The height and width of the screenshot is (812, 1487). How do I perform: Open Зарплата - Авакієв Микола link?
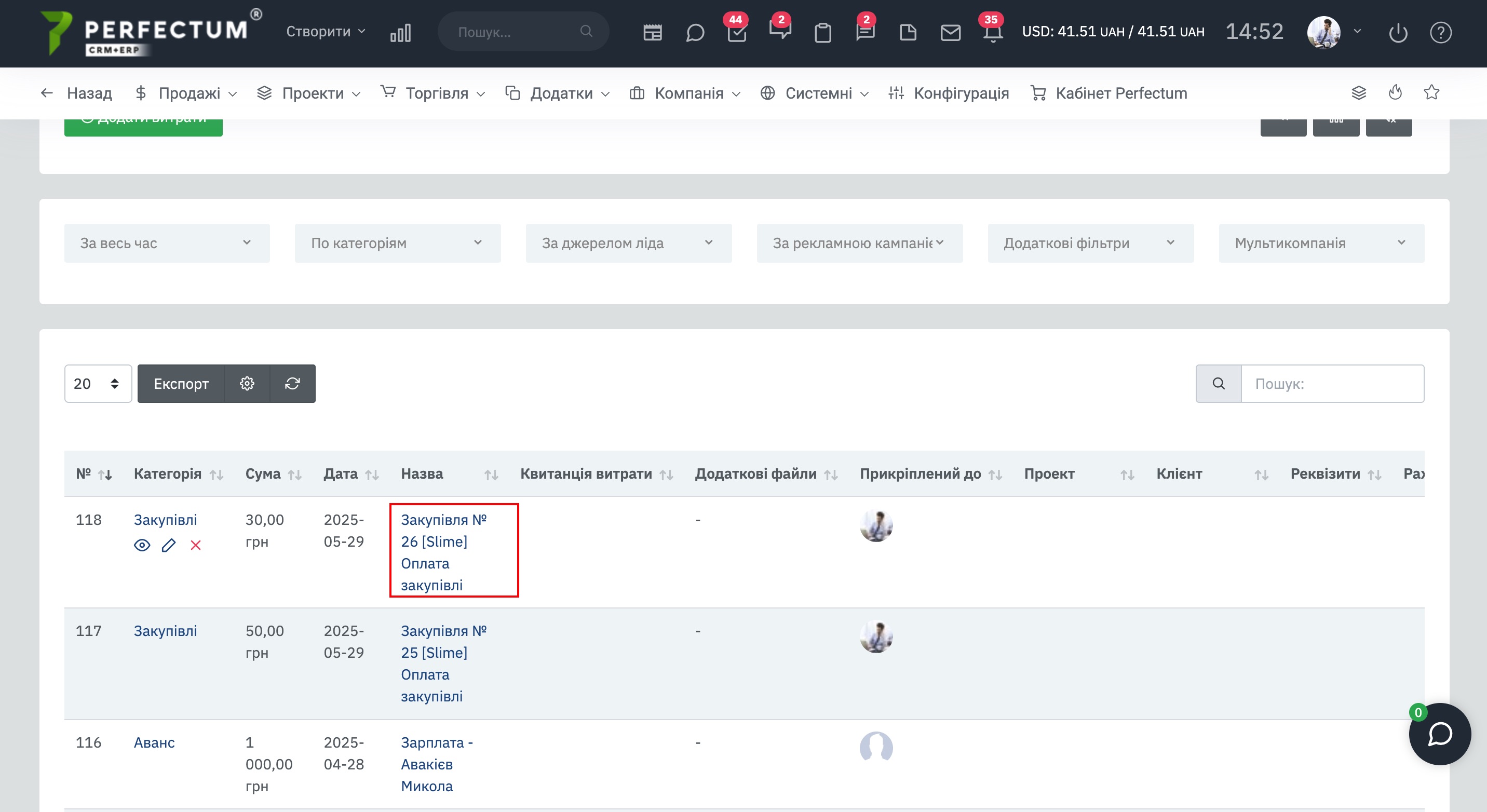[x=437, y=764]
